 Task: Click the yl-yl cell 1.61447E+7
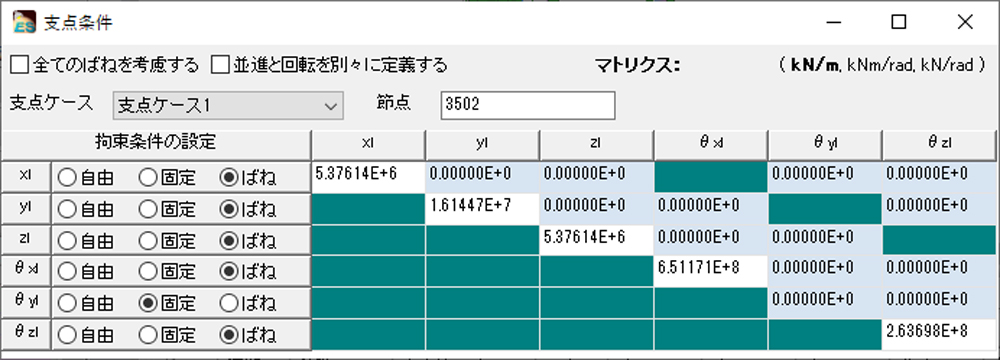[482, 209]
